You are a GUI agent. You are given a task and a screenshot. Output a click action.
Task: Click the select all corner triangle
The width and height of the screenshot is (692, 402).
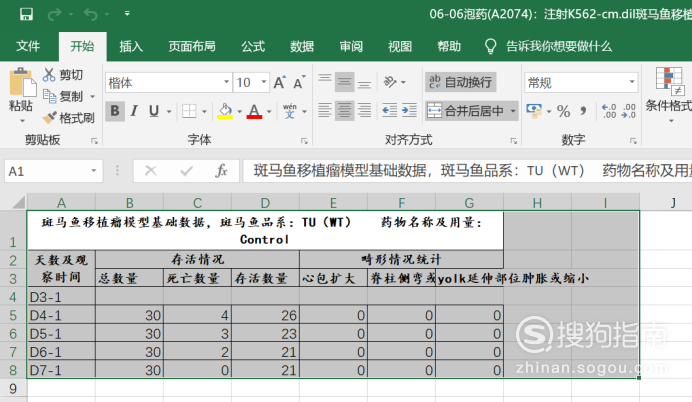click(18, 203)
